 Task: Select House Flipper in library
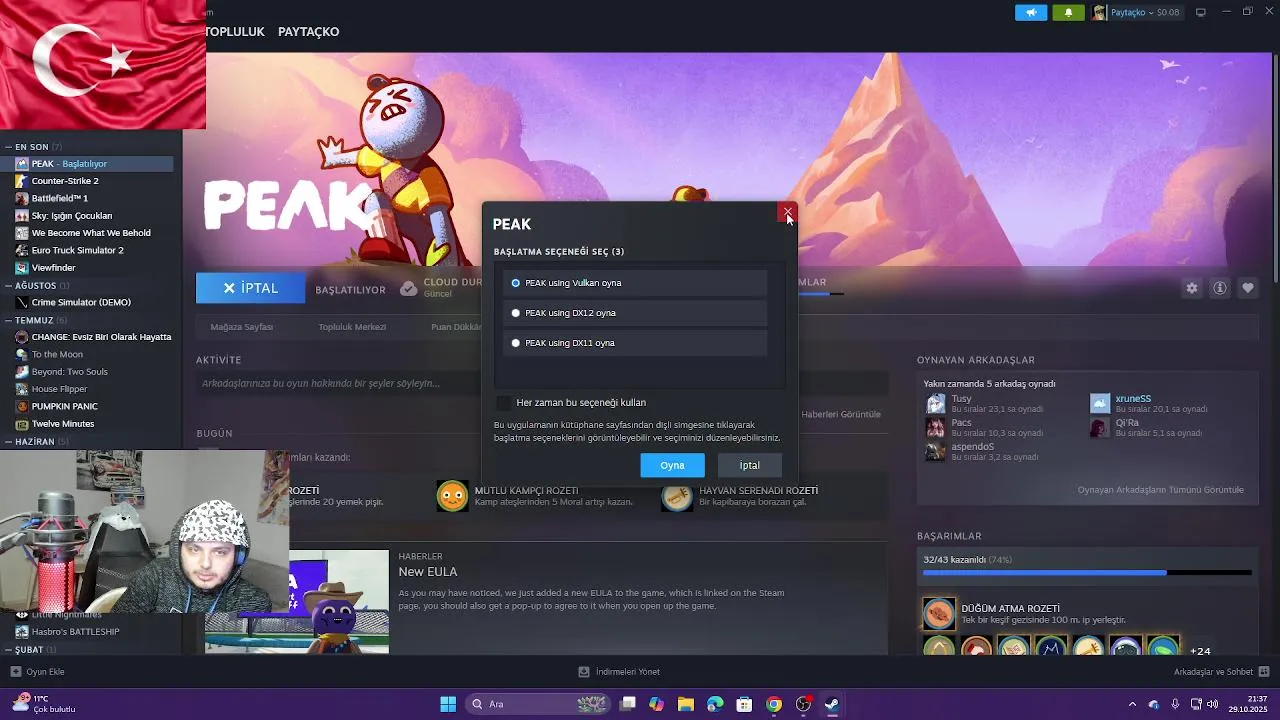(x=59, y=389)
